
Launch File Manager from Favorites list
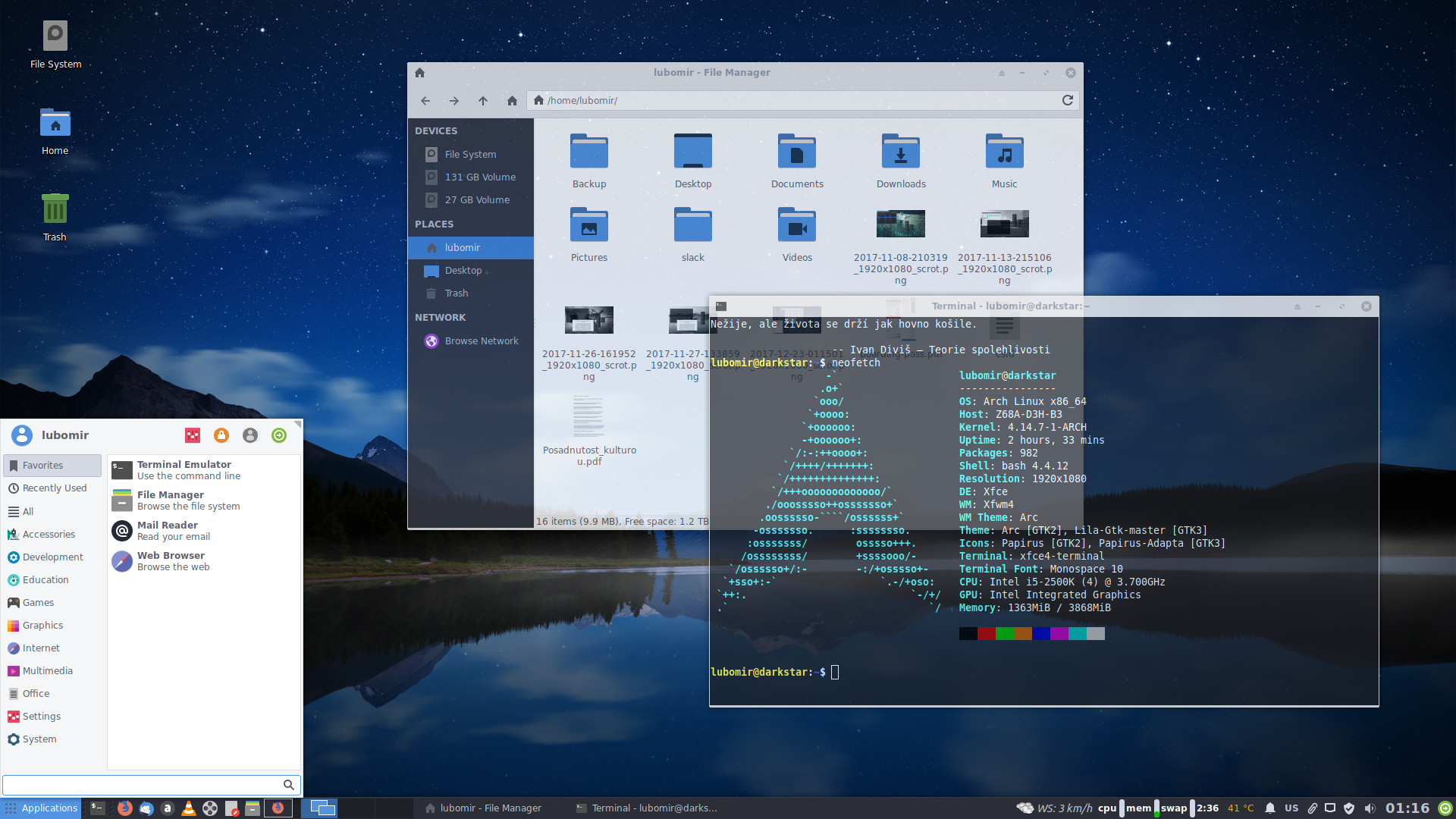204,500
